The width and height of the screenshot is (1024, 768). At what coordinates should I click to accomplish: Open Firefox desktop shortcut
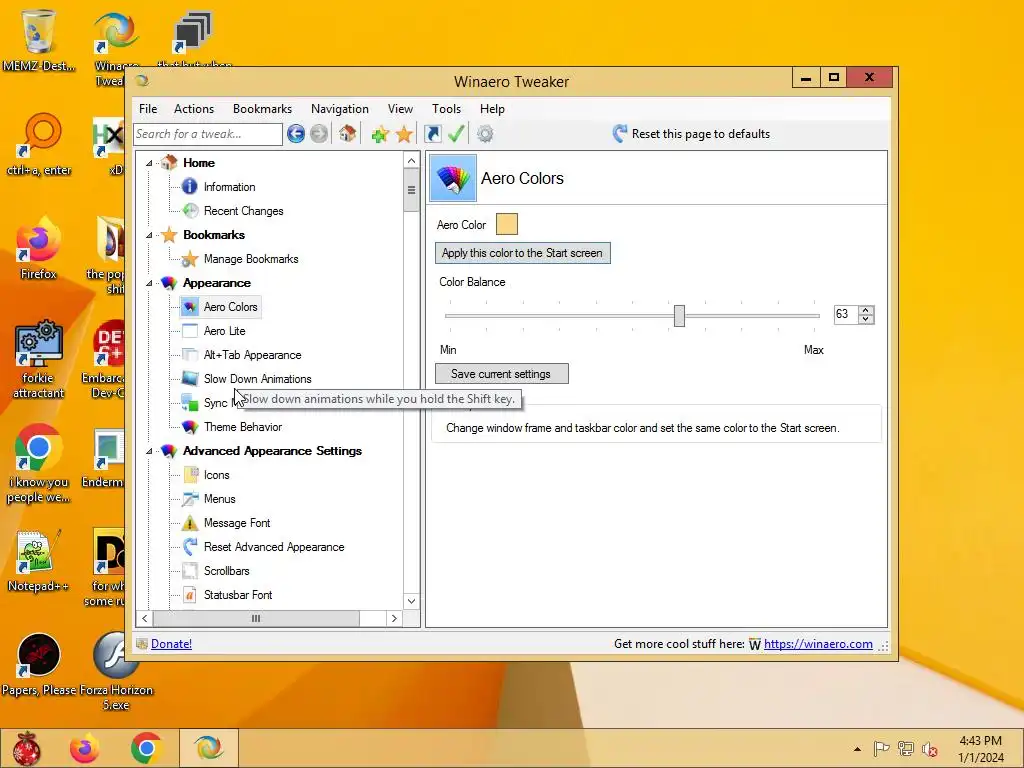39,248
